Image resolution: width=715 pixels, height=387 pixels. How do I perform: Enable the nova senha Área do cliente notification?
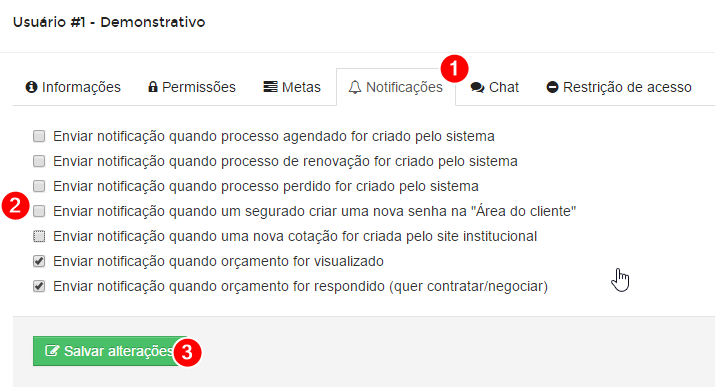(x=39, y=212)
